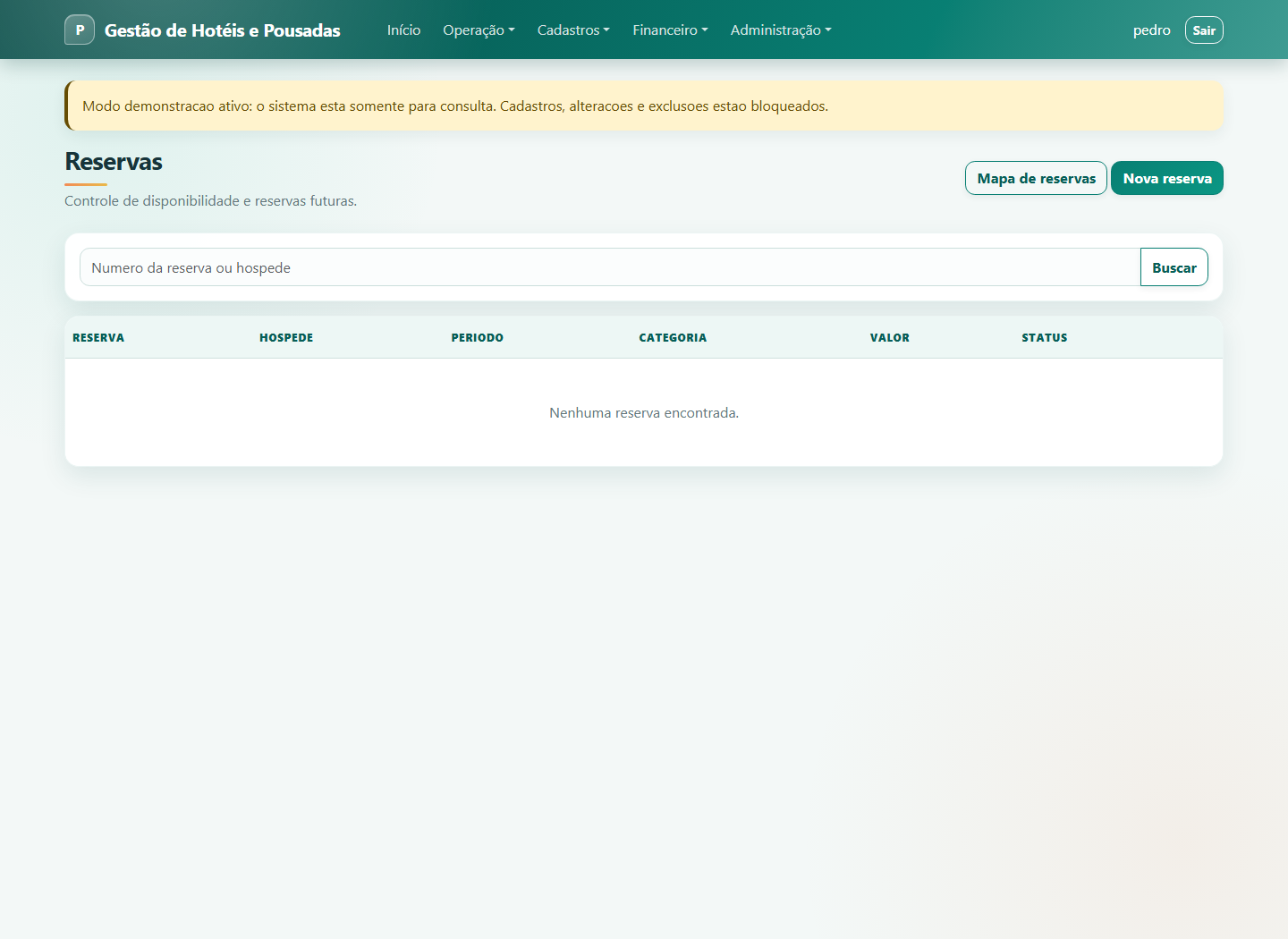Image resolution: width=1288 pixels, height=939 pixels.
Task: Expand the Operação dropdown menu
Action: point(479,30)
